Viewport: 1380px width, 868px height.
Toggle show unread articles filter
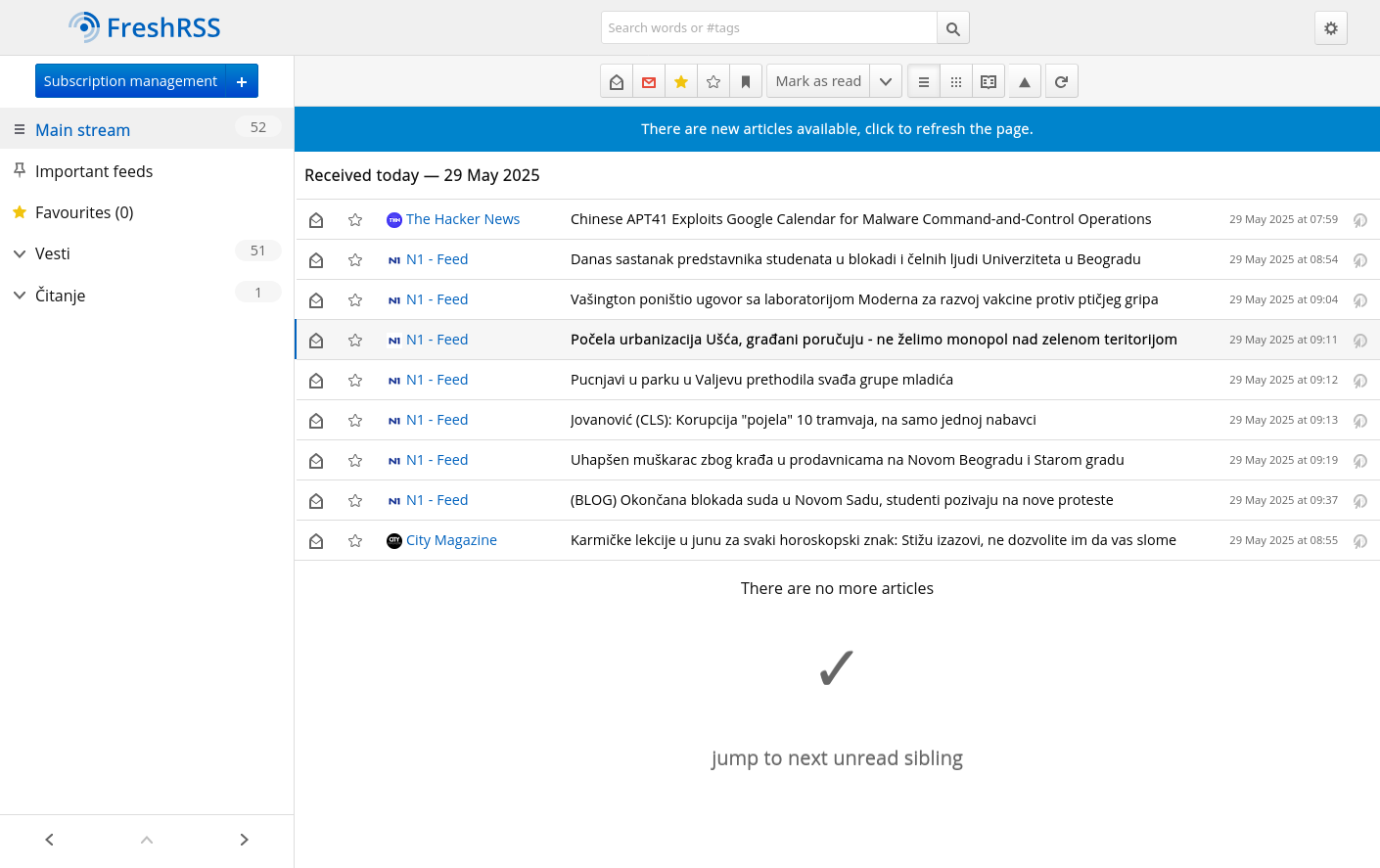(649, 81)
